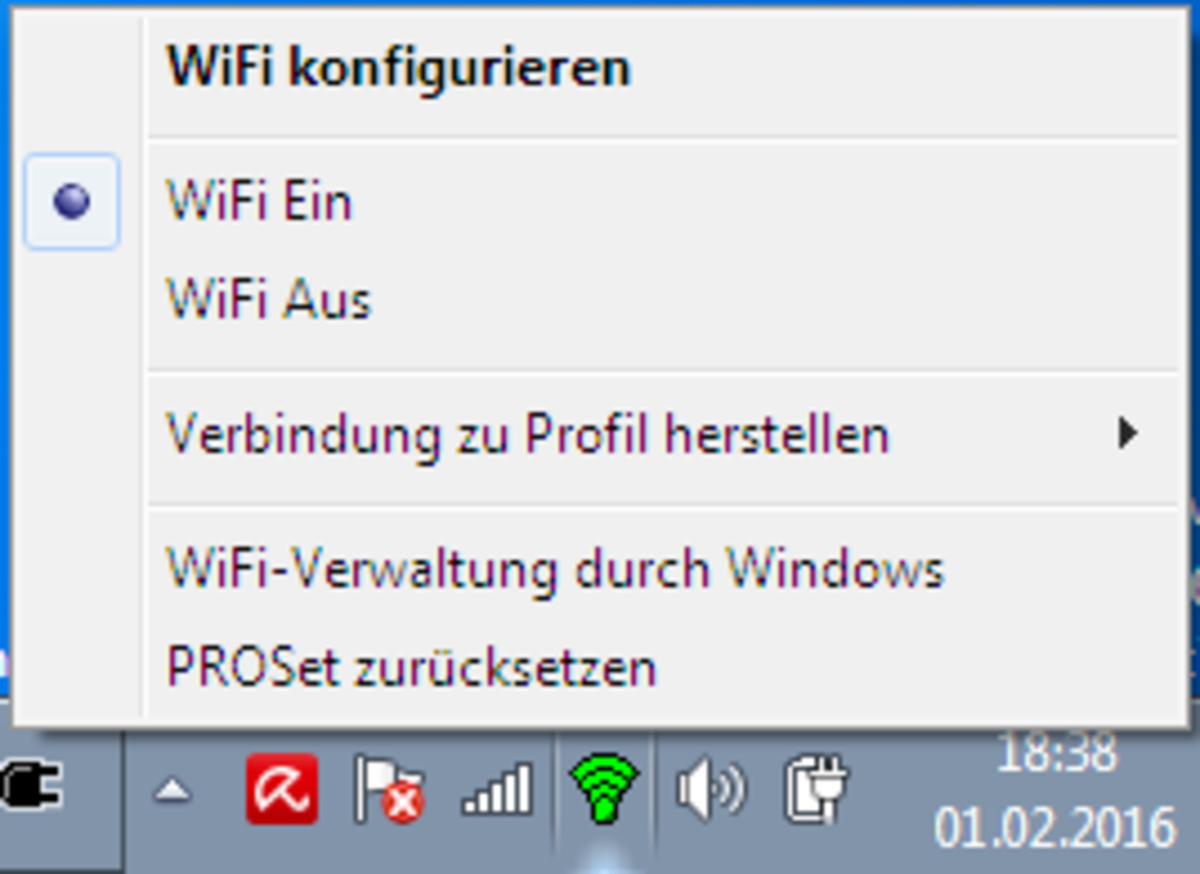1200x874 pixels.
Task: Click the blue radio bullet beside WiFi Ein
Action: pos(72,202)
